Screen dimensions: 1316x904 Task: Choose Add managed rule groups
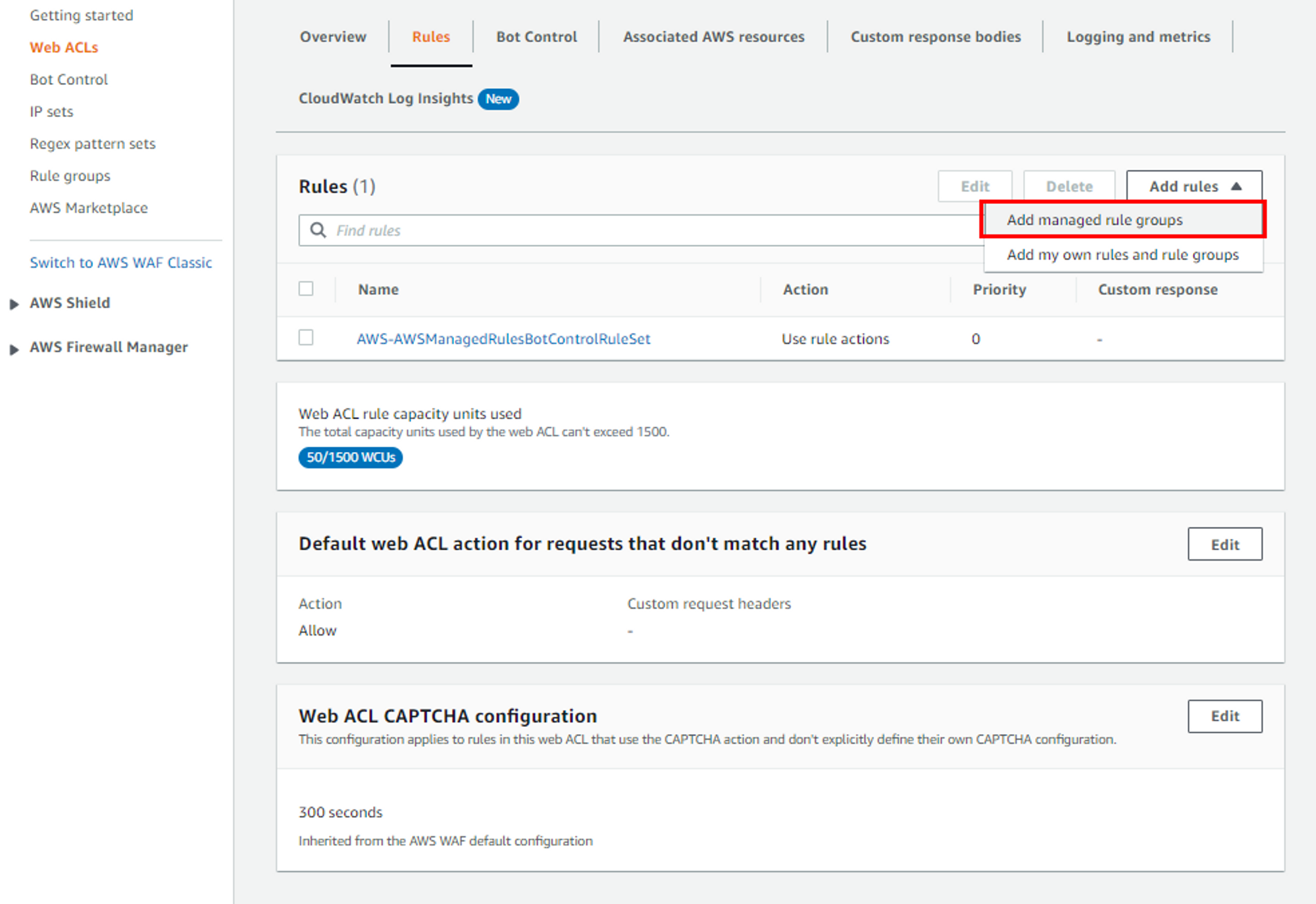click(x=1094, y=220)
